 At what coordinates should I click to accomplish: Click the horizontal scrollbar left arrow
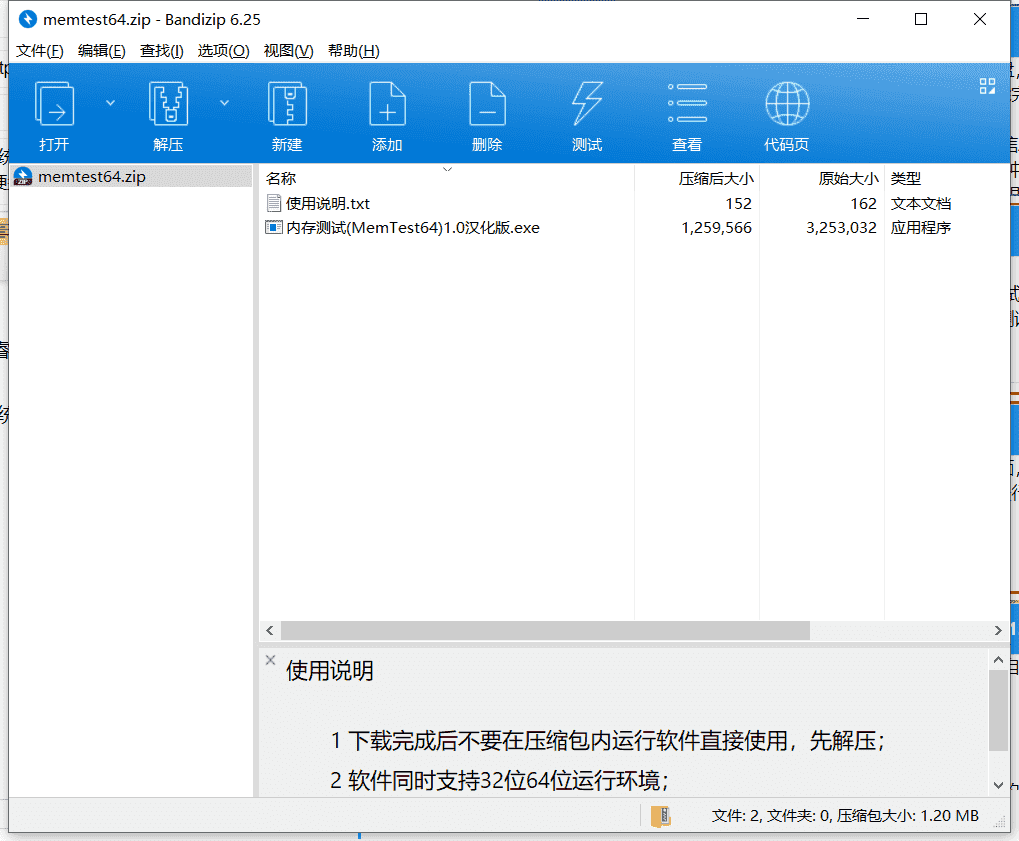pyautogui.click(x=270, y=630)
